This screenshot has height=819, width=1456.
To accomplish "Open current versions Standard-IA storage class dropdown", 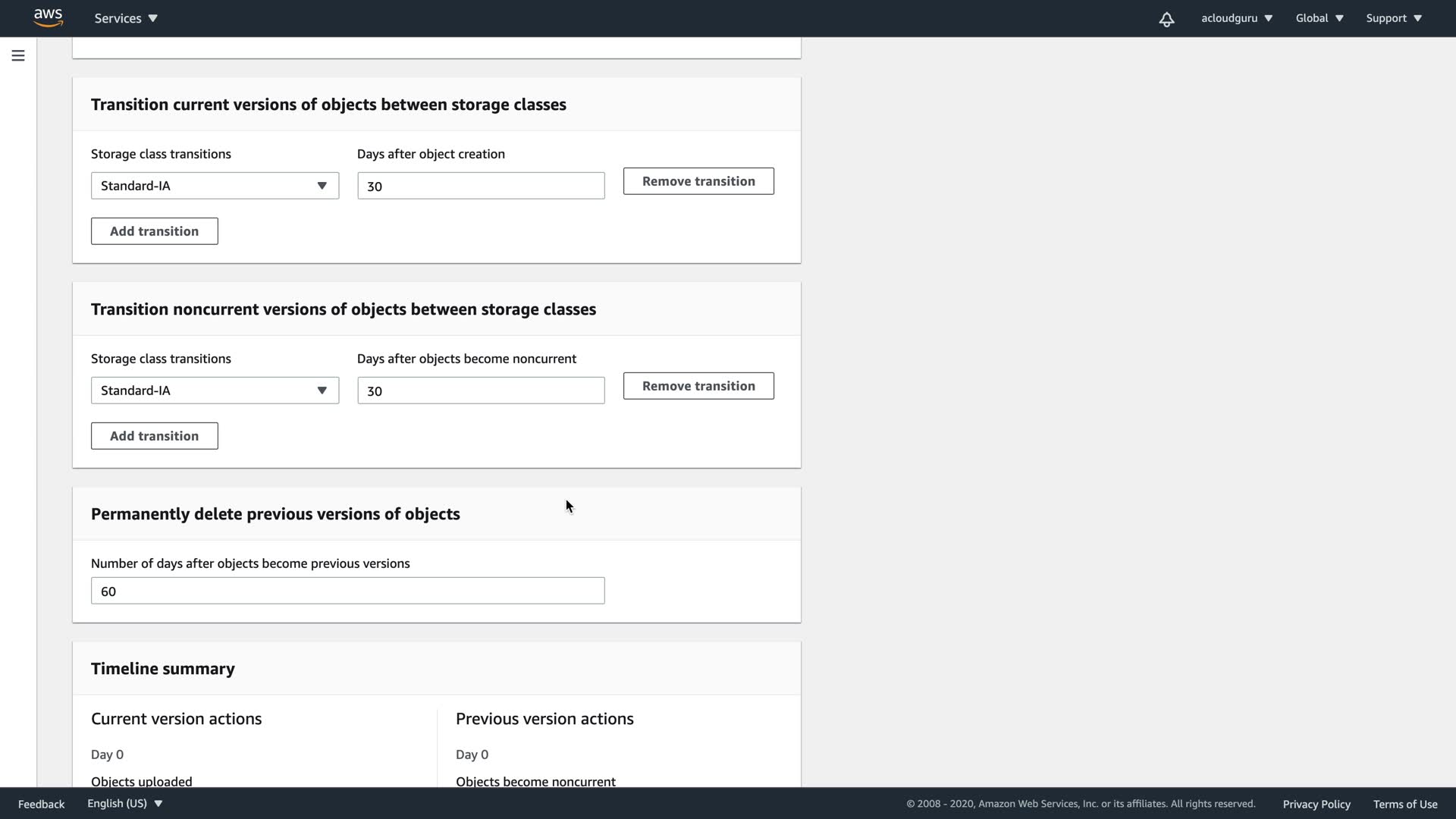I will (215, 186).
